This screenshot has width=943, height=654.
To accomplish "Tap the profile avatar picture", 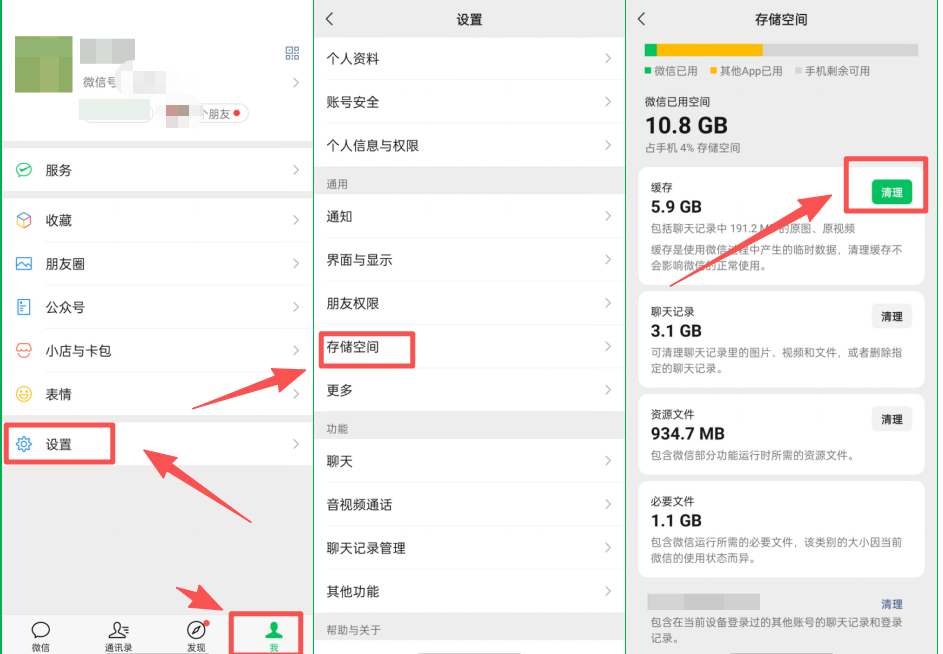I will pos(44,64).
